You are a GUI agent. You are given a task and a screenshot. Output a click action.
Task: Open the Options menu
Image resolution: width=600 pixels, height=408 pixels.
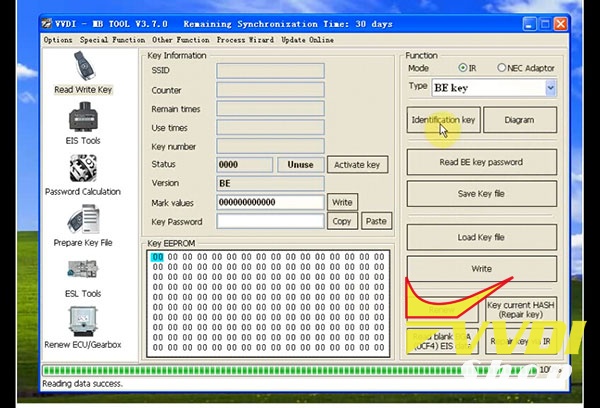(x=58, y=40)
